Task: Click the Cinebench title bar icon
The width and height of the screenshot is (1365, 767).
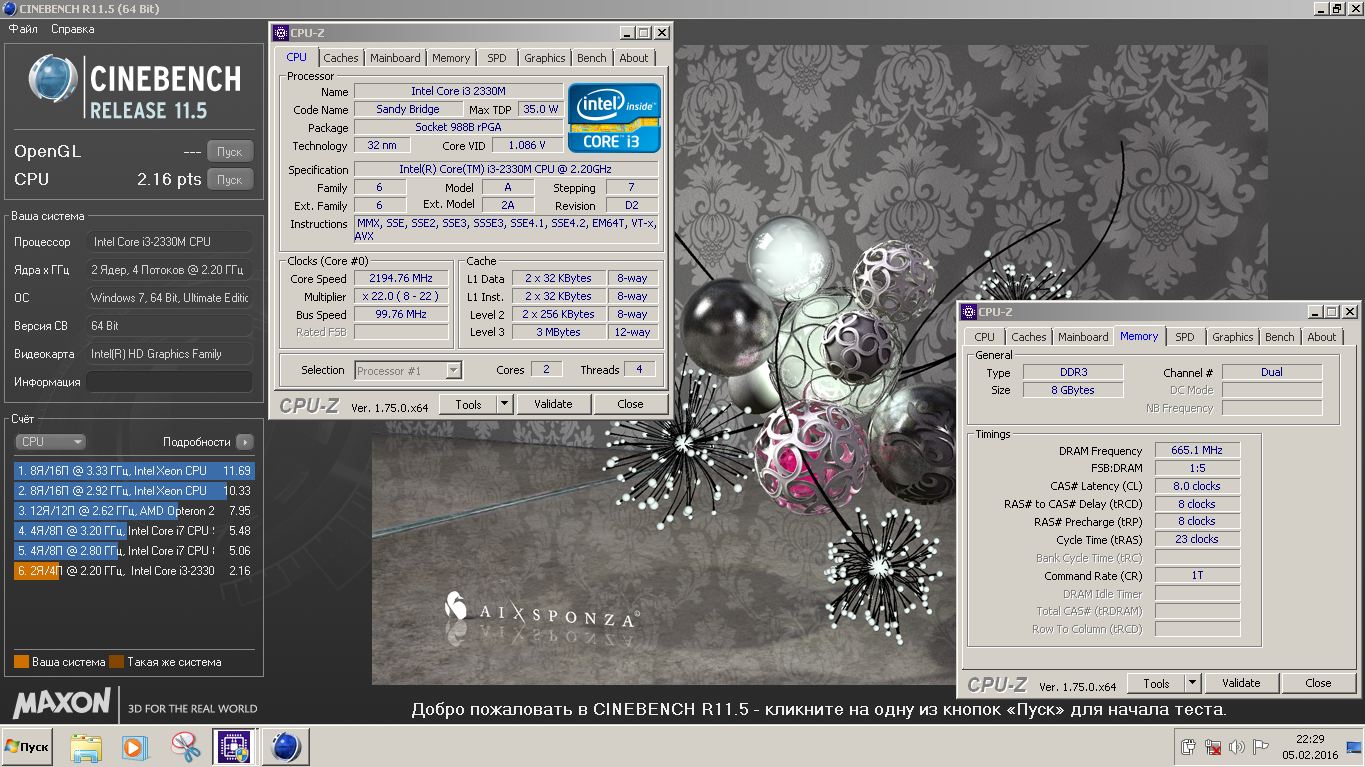Action: click(9, 9)
